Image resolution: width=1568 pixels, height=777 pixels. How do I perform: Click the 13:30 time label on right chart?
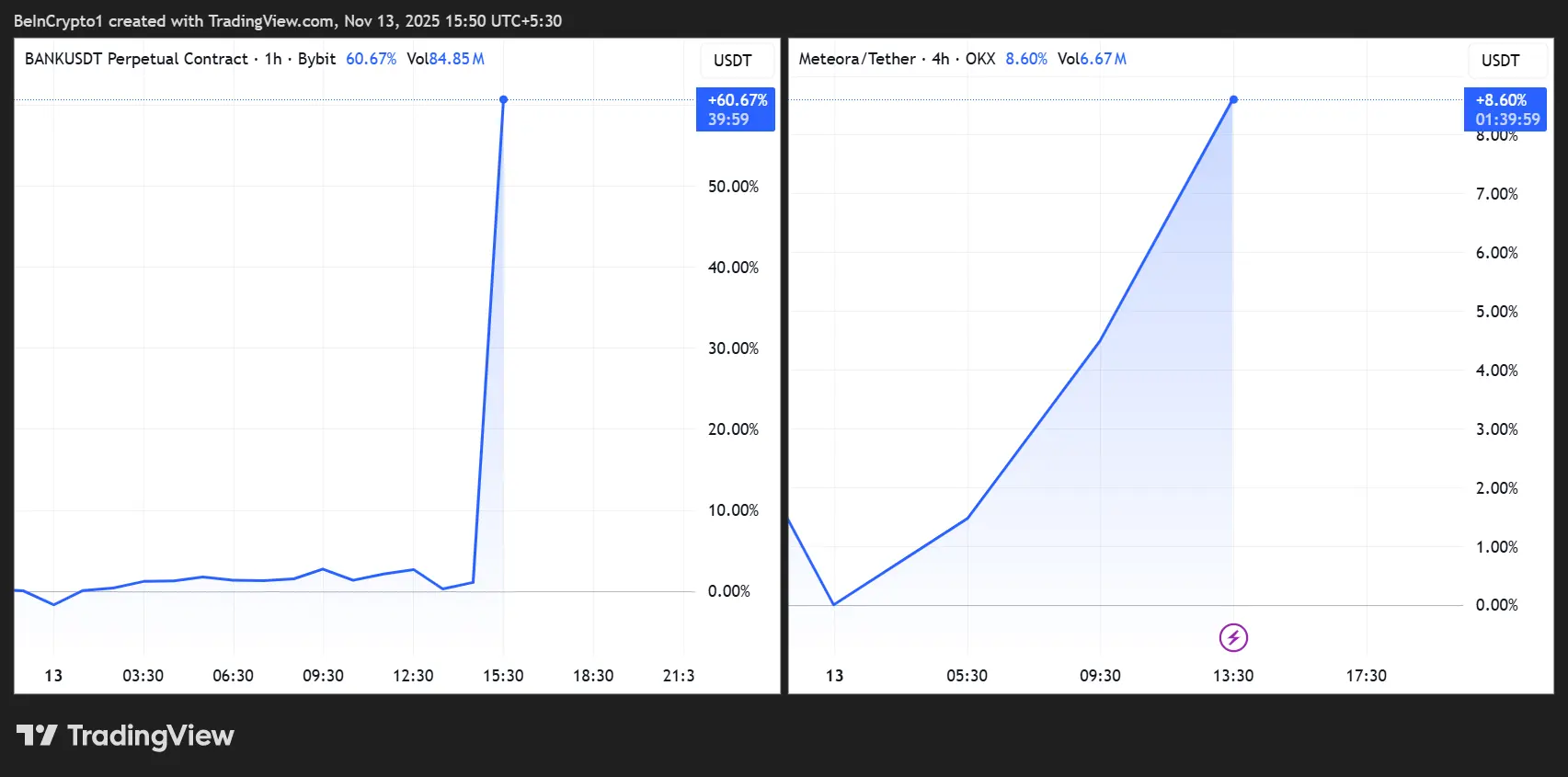pyautogui.click(x=1233, y=676)
